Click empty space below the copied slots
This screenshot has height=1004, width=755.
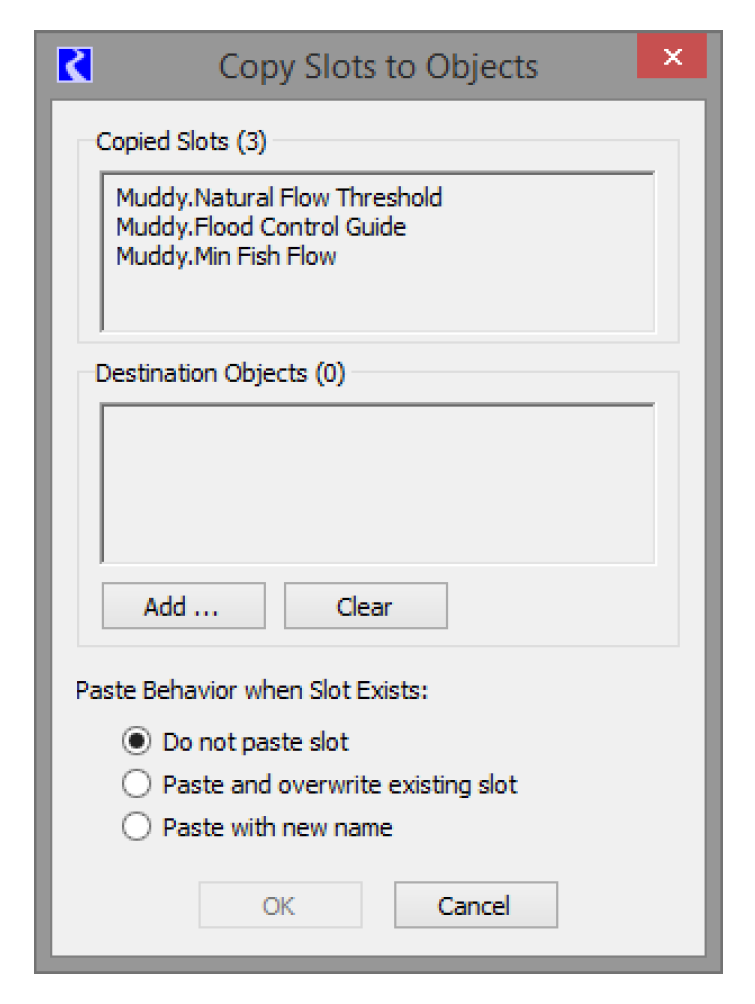coord(377,299)
